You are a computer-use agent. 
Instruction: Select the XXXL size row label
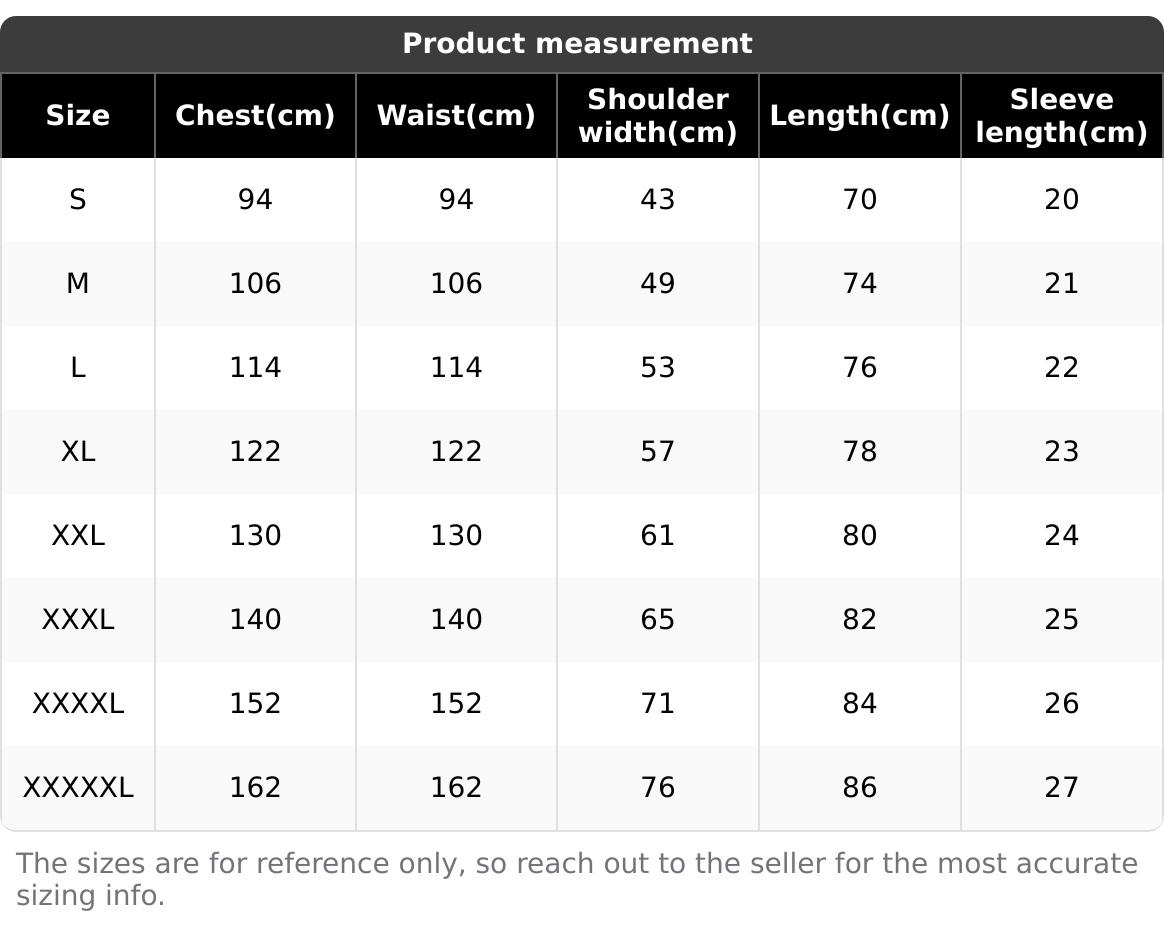click(x=78, y=620)
